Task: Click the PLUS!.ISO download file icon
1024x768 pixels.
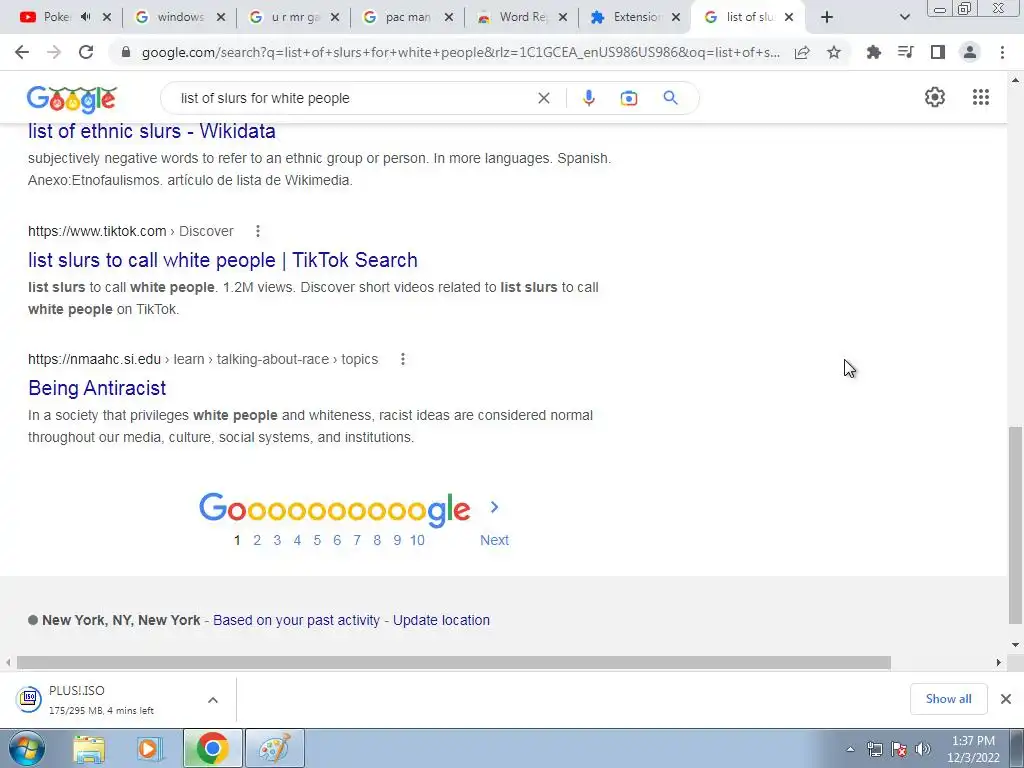Action: (29, 699)
